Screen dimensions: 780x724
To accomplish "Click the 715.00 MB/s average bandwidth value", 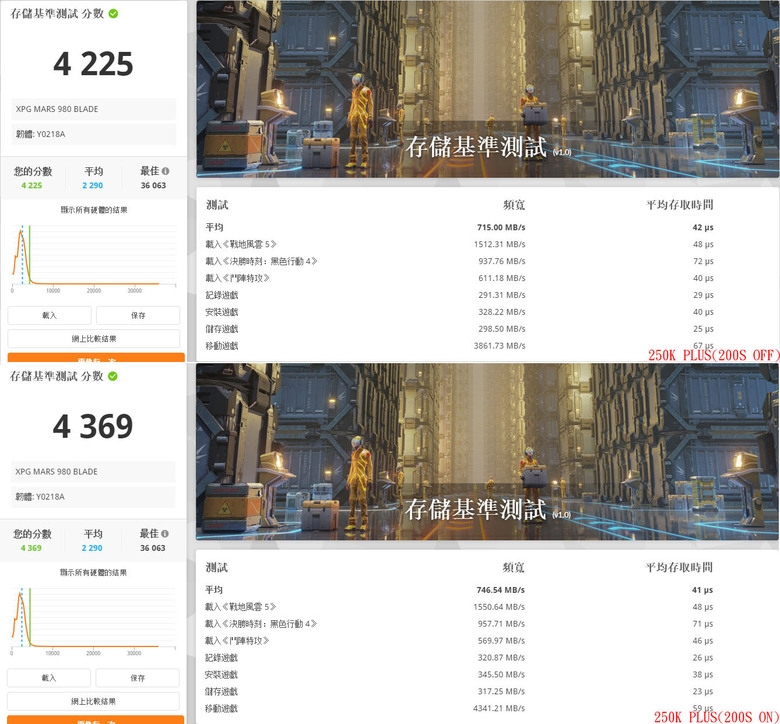I will [x=501, y=227].
